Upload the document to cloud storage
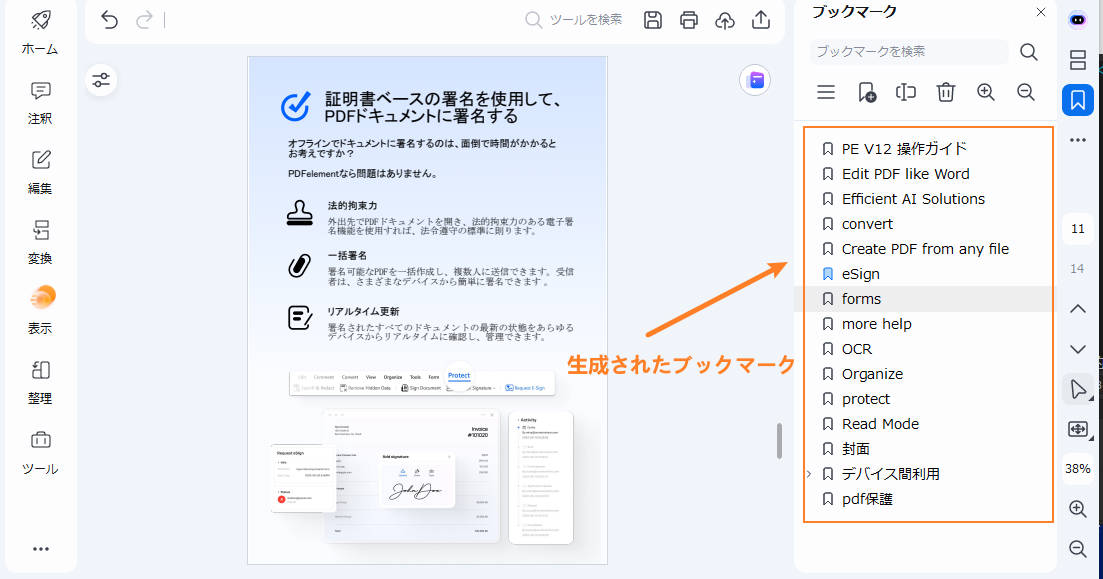 [724, 20]
